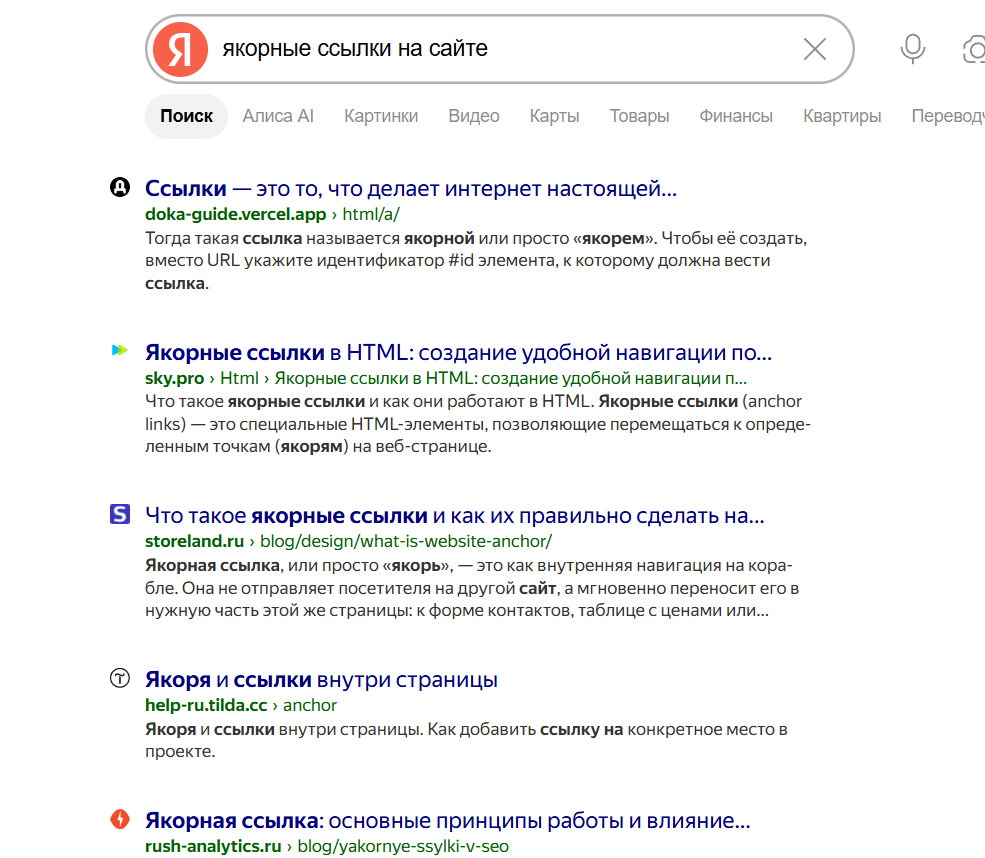Open result 'Якорная ссылка: основные принципы работы'
This screenshot has height=858, width=985.
click(x=447, y=821)
